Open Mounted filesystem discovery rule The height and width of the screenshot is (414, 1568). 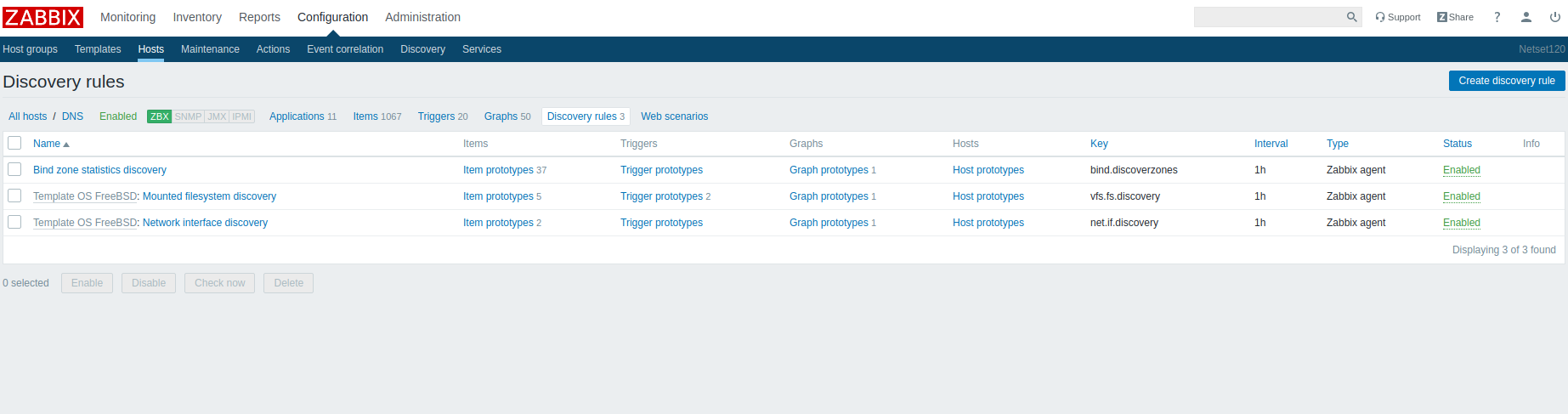click(209, 196)
